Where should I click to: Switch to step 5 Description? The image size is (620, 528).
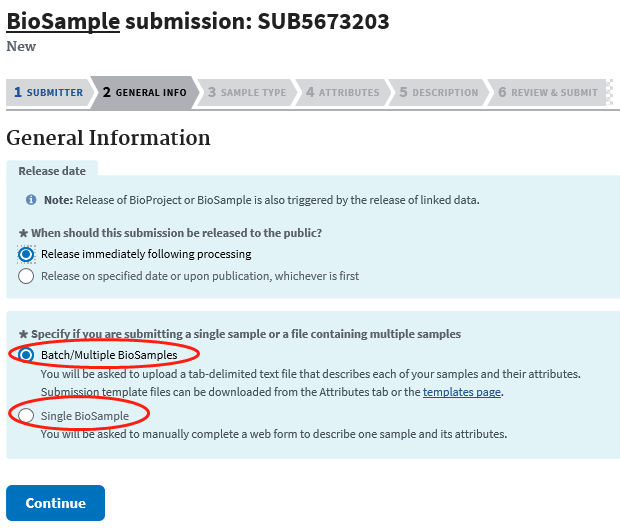(x=438, y=93)
